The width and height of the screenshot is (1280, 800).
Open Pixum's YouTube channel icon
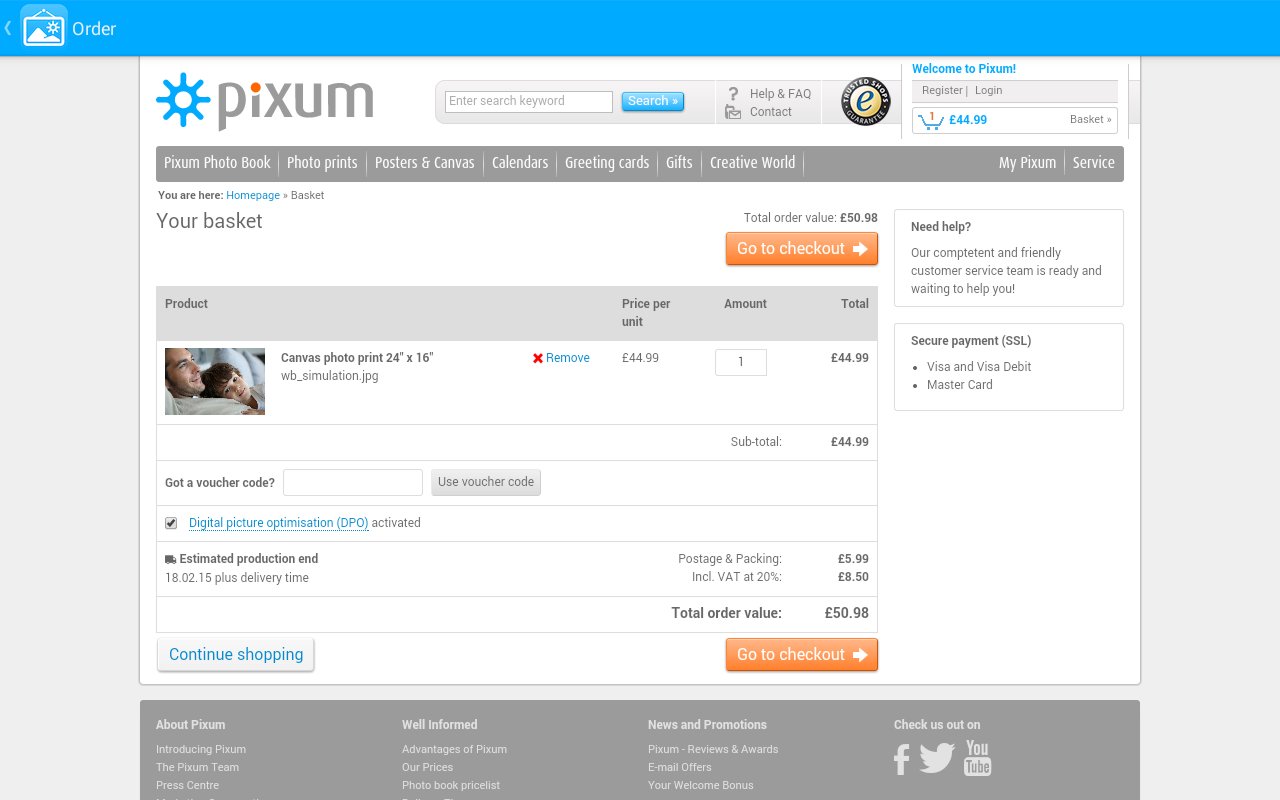click(x=977, y=758)
